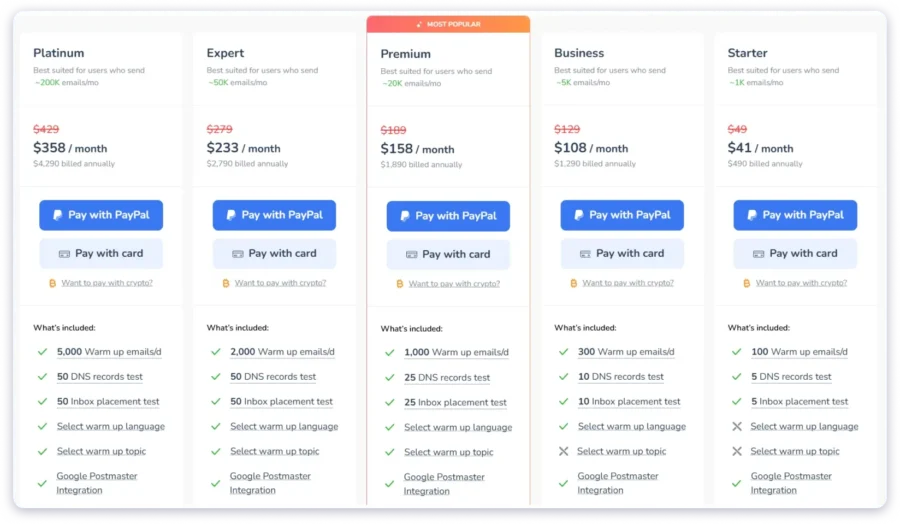
Task: Pay with card for Starter plan
Action: (x=795, y=254)
